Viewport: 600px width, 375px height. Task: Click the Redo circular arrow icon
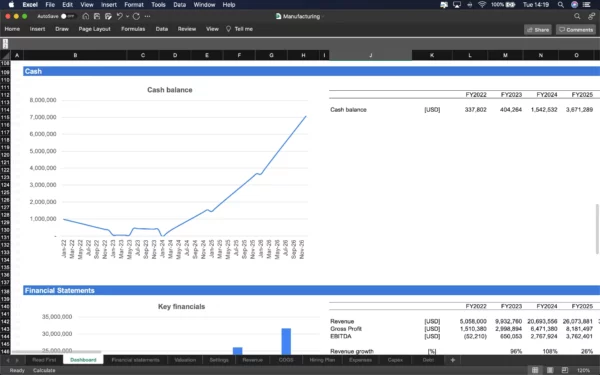click(136, 16)
